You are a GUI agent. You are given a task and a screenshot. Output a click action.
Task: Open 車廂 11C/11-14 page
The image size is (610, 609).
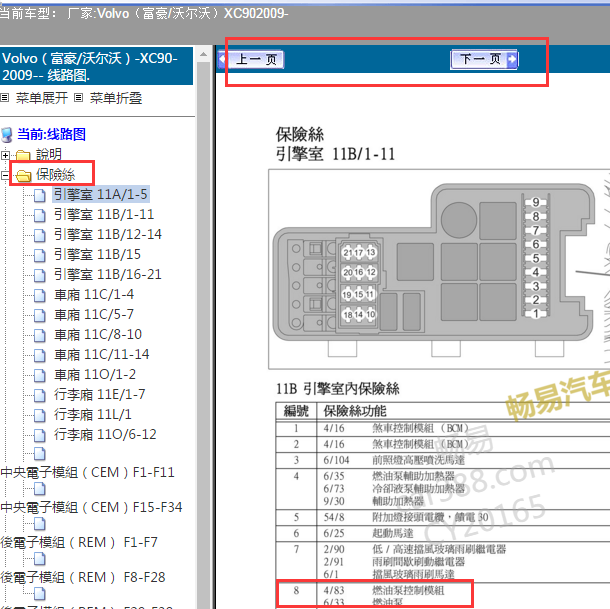(102, 354)
